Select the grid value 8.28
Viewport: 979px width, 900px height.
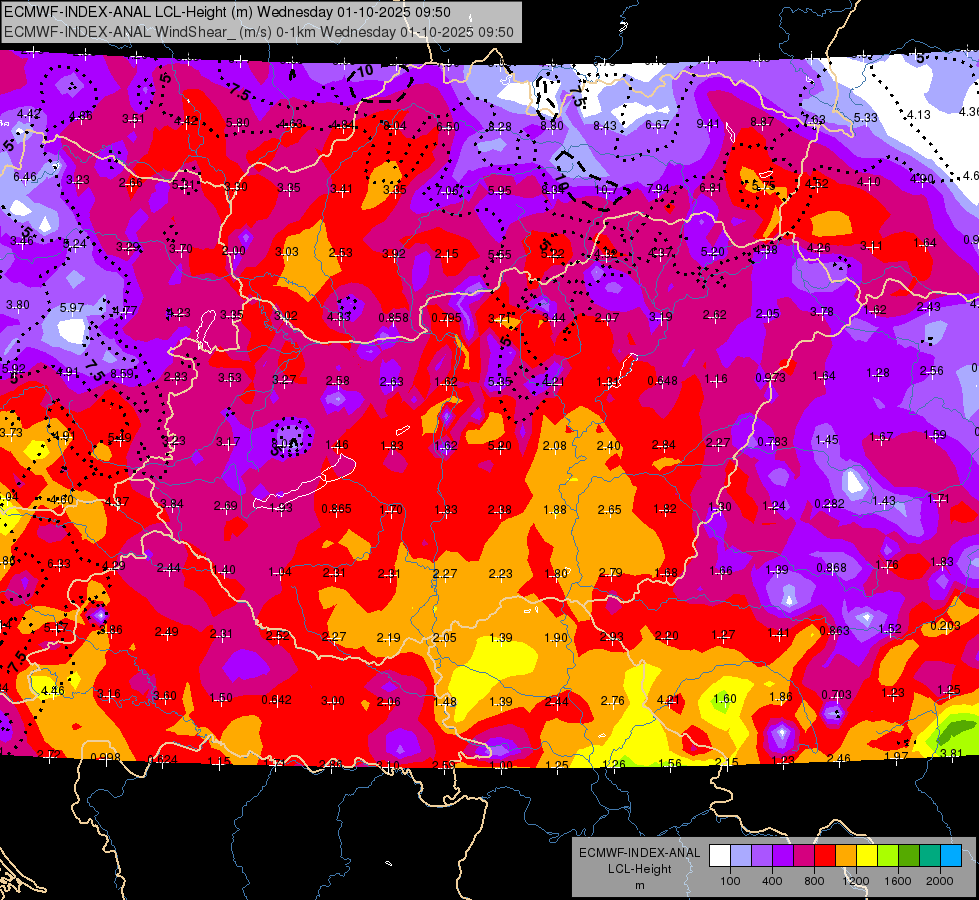point(499,127)
